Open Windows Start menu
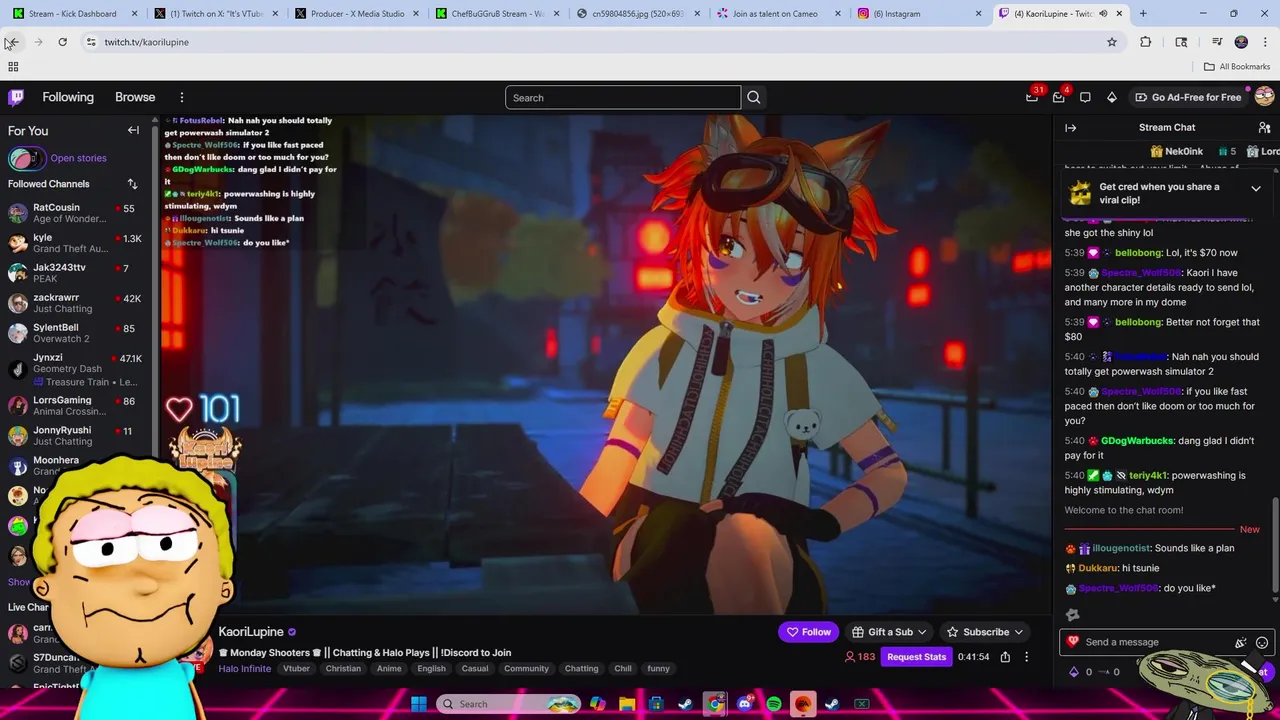Screen dimensions: 1280x720 click(419, 704)
